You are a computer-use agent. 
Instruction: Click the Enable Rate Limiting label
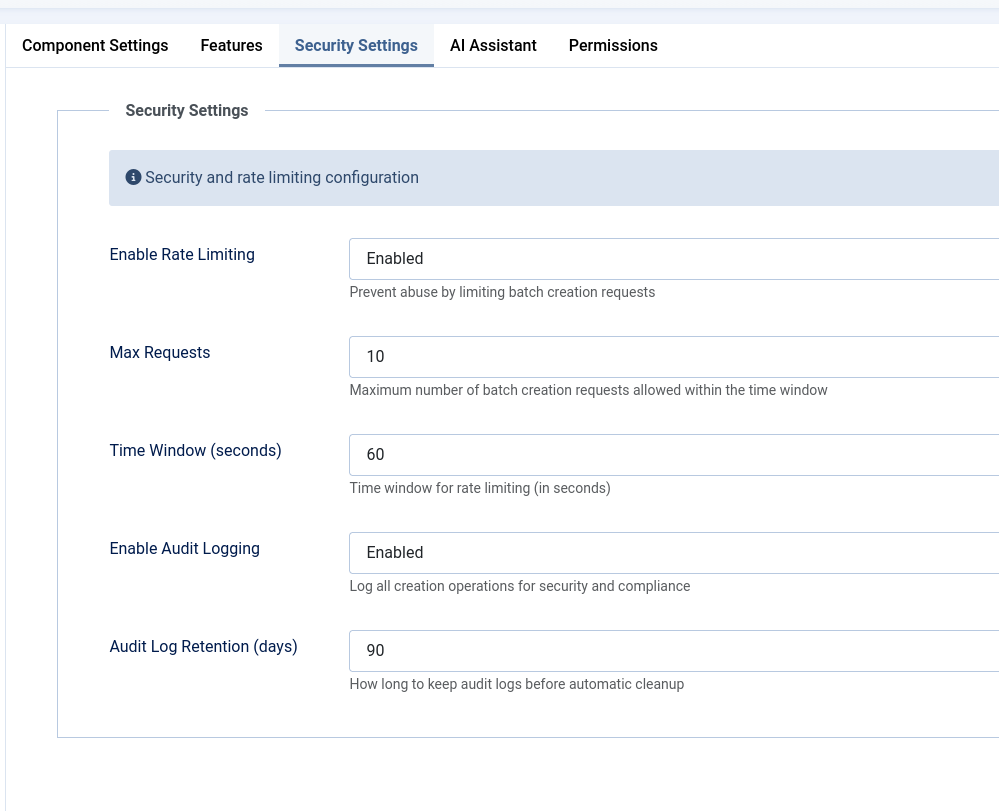182,254
